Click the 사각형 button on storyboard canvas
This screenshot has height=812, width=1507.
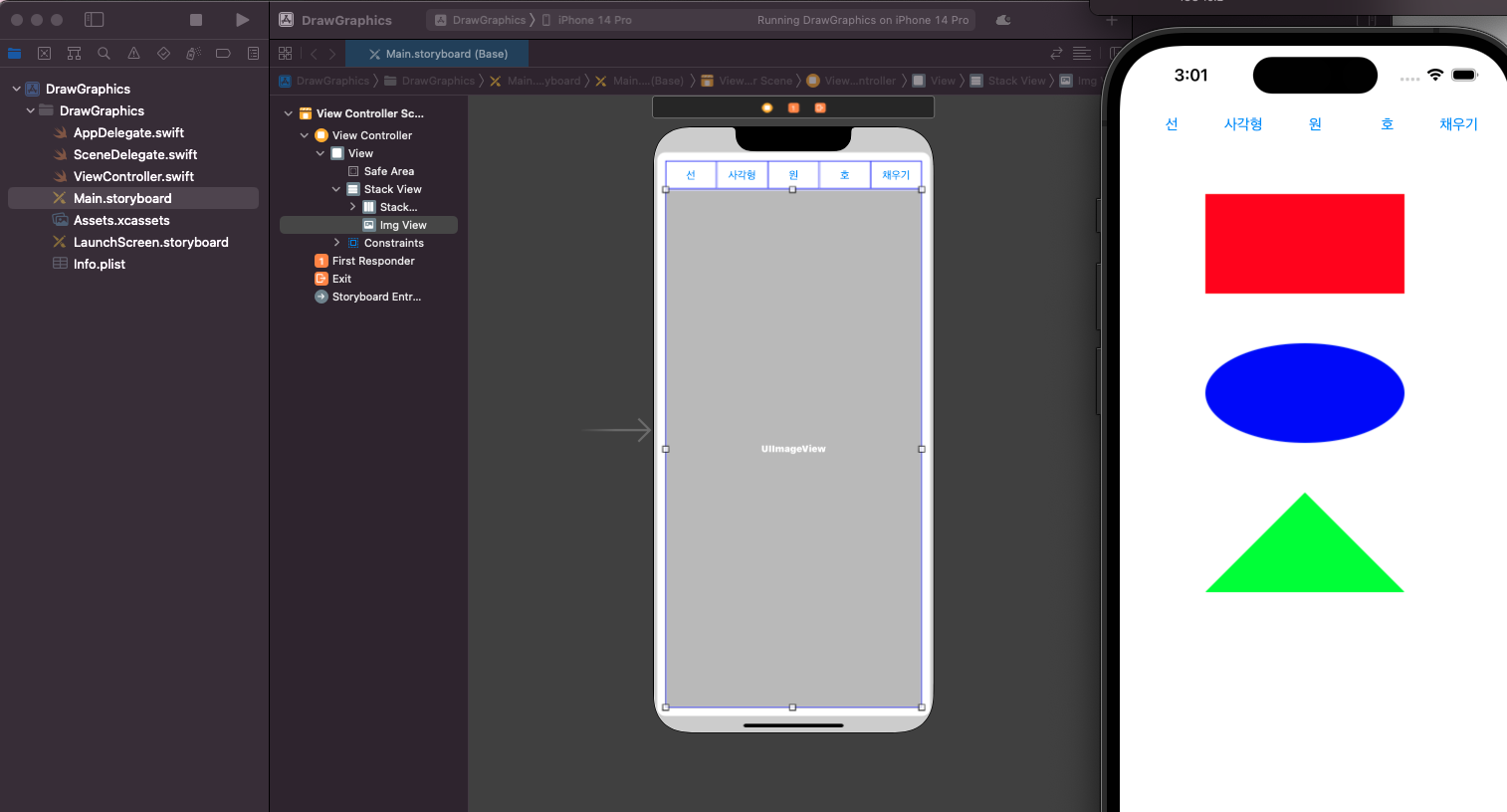[742, 175]
